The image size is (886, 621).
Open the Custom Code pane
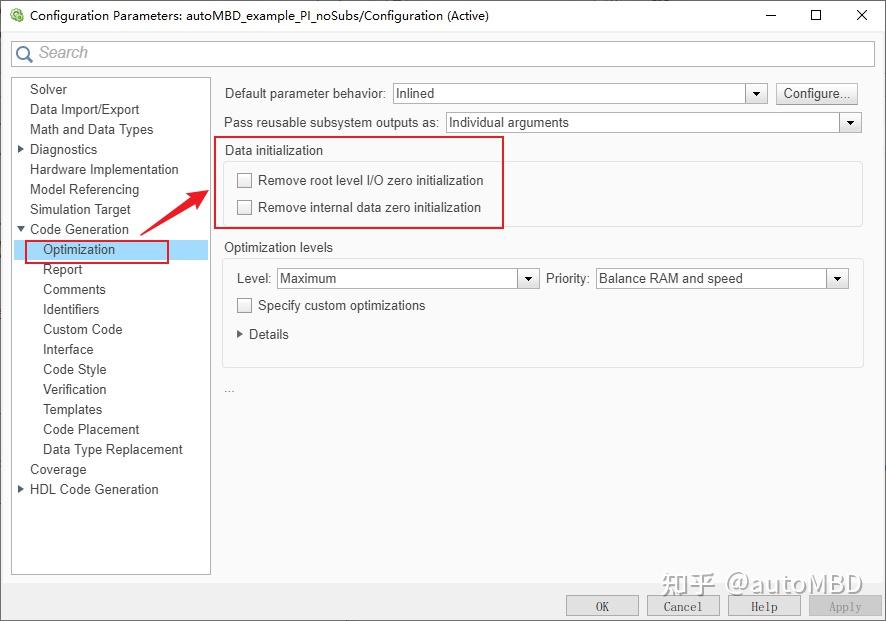pos(83,329)
